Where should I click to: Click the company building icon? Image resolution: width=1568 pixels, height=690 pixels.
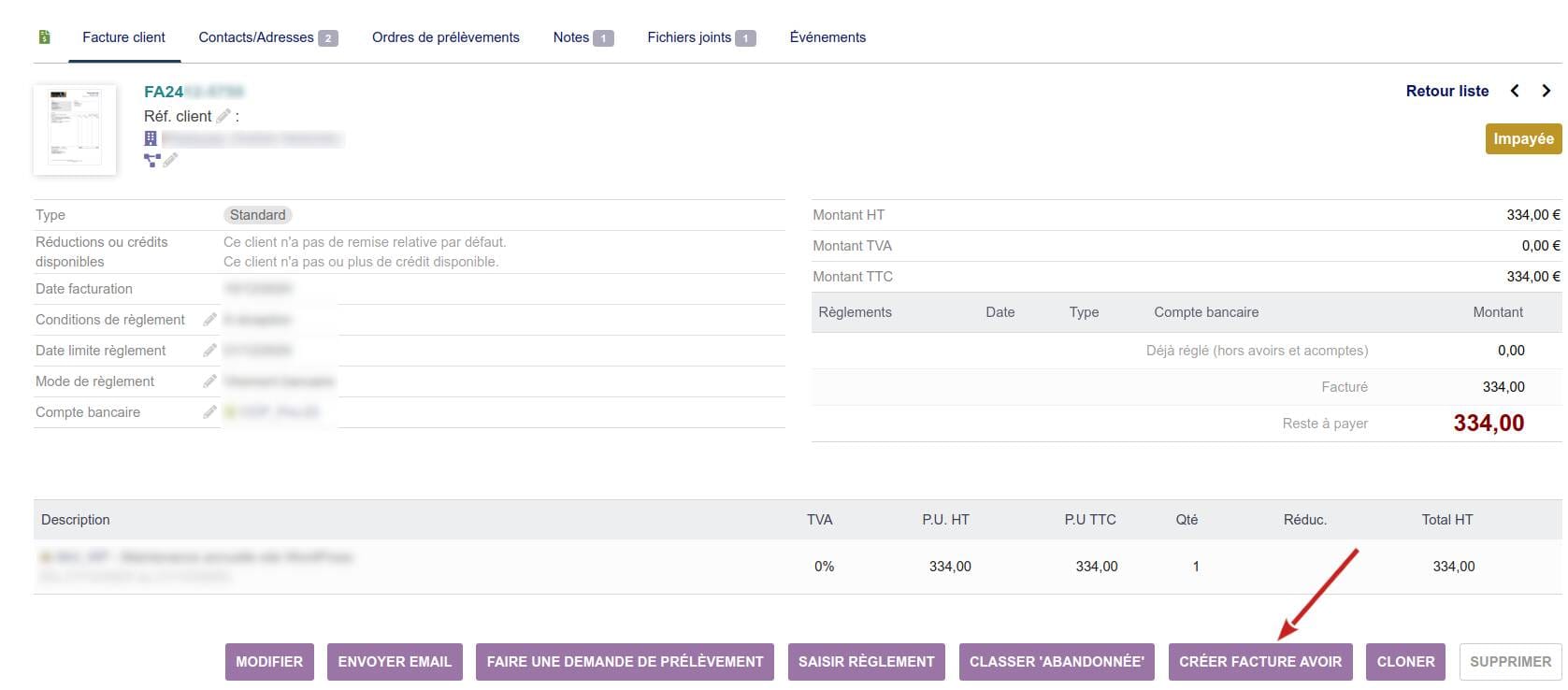(x=151, y=138)
